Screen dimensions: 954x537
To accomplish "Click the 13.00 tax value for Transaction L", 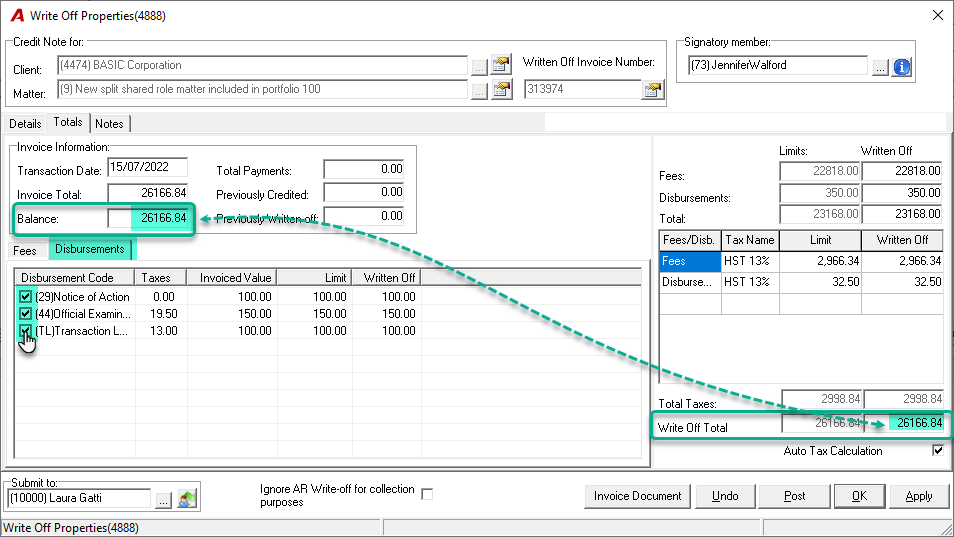I will [x=163, y=331].
